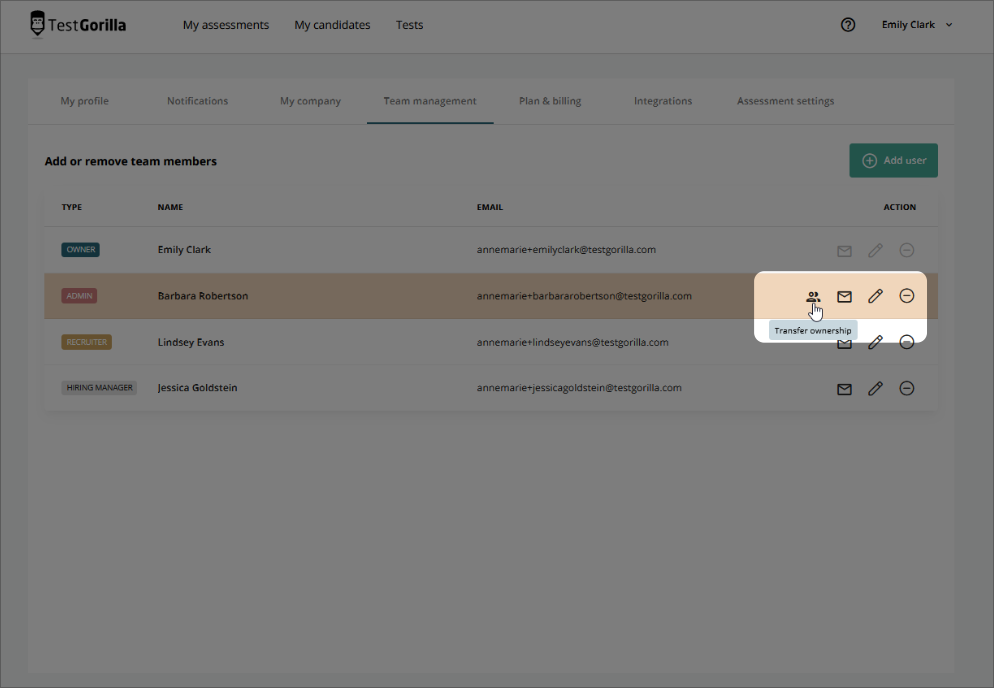The image size is (994, 688).
Task: Click pencil icon in Emily Clark row
Action: [875, 250]
